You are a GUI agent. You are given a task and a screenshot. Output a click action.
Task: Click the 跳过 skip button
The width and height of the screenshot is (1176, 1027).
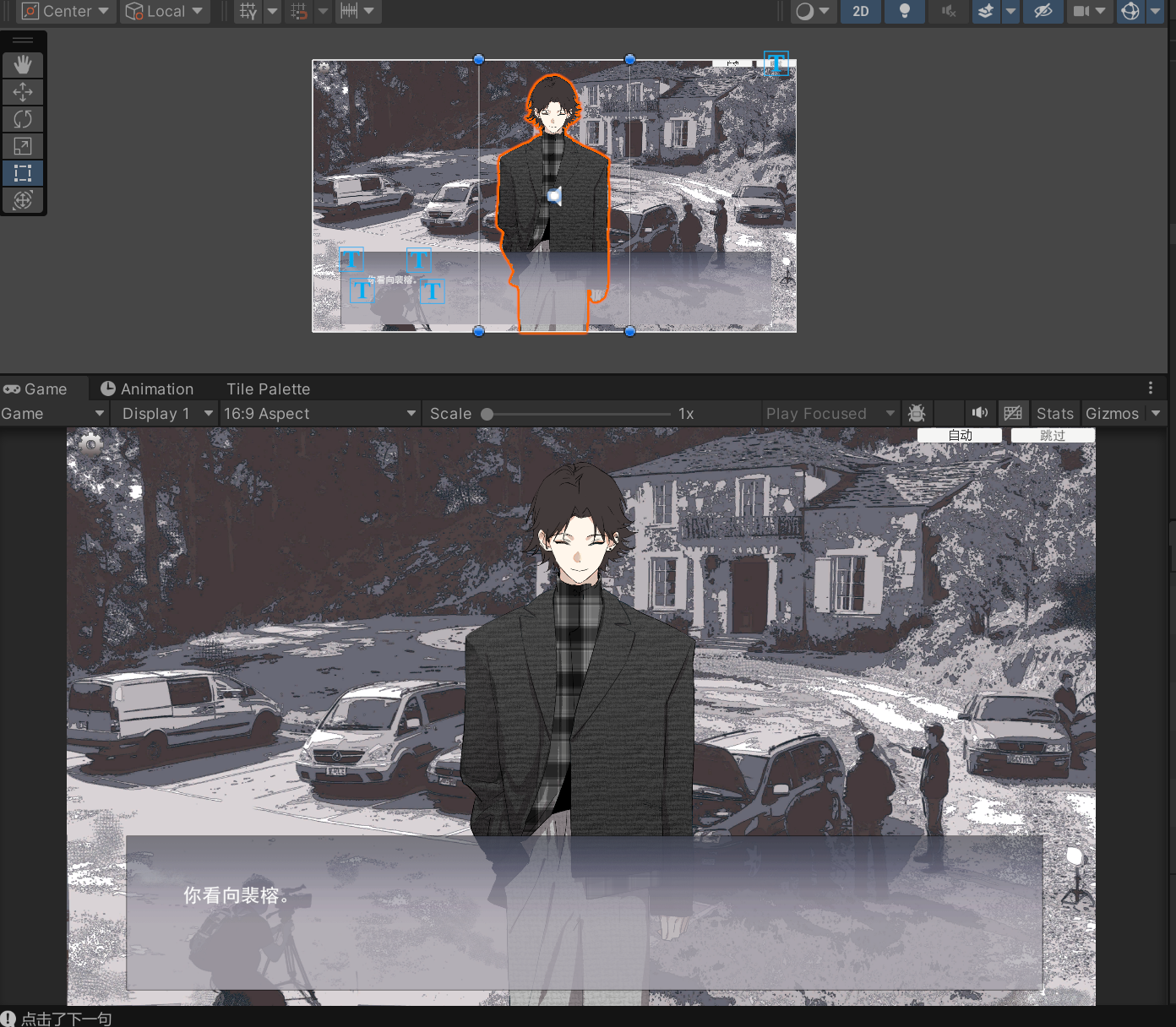click(x=1053, y=435)
